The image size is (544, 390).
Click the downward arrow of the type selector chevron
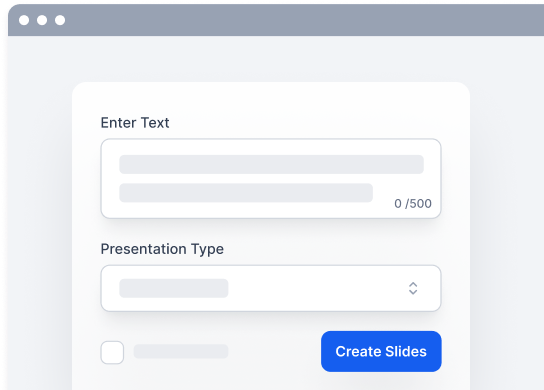[x=413, y=292]
